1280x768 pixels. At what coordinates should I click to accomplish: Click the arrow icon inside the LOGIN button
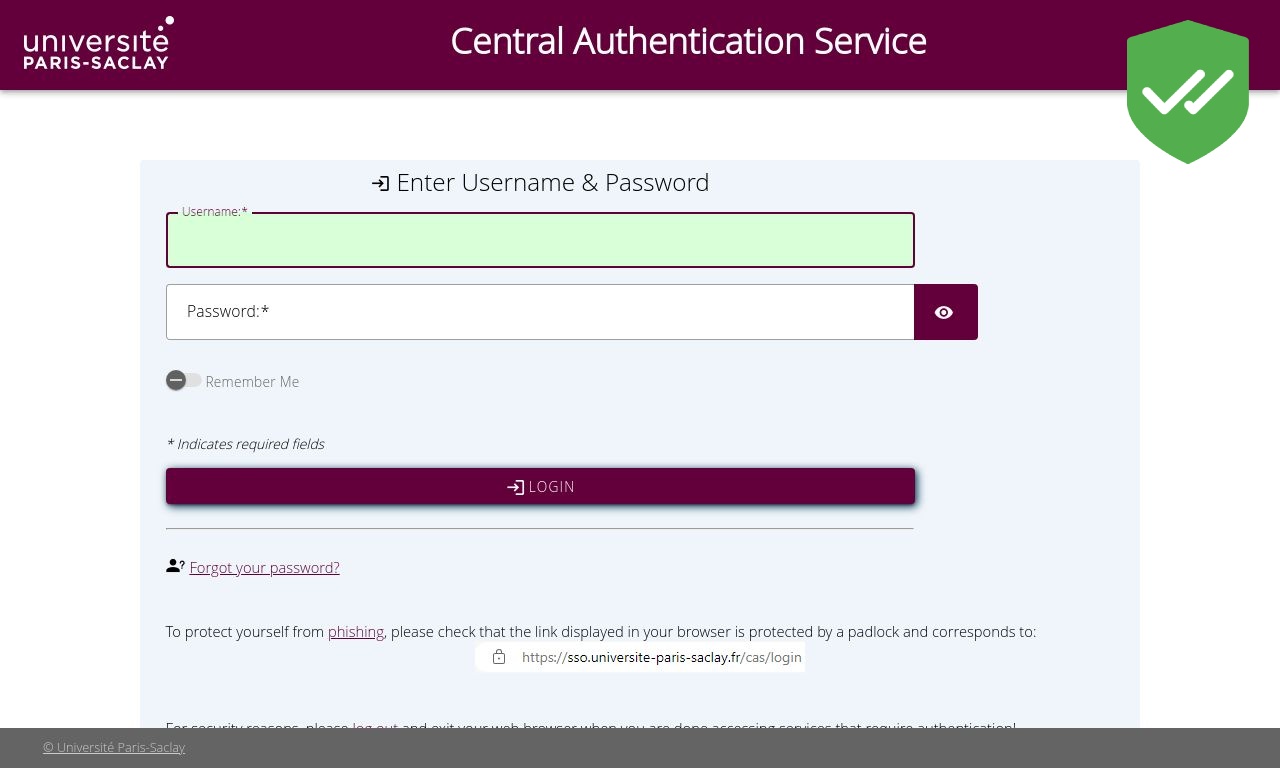click(x=515, y=487)
